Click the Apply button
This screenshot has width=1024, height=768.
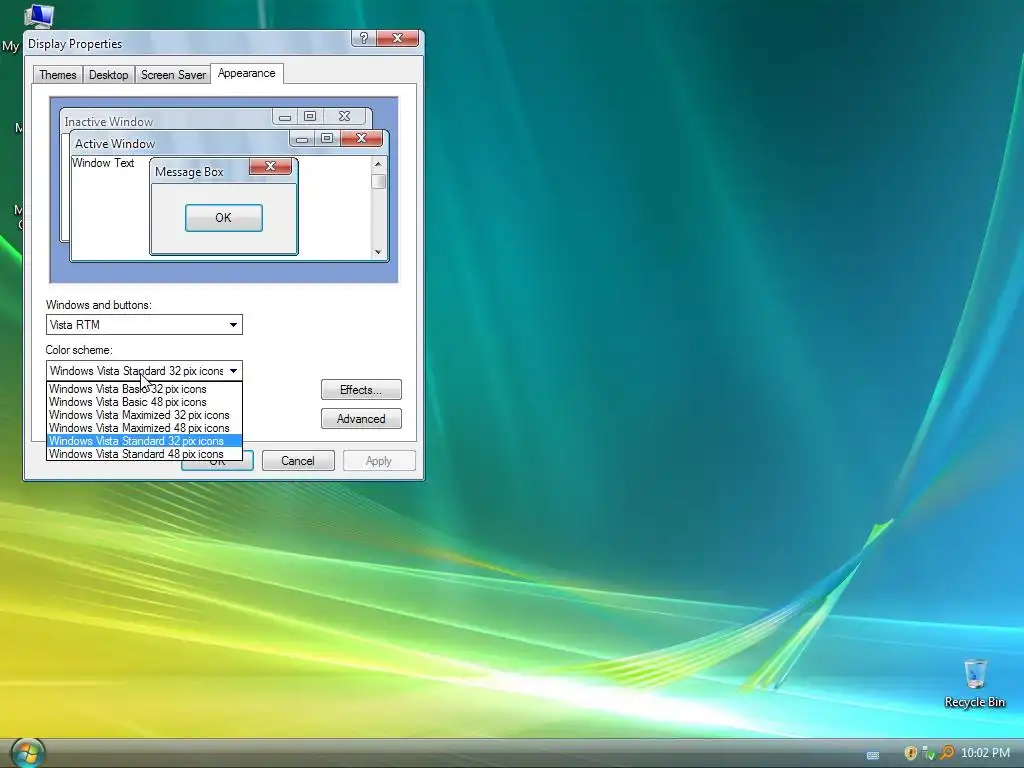coord(379,460)
